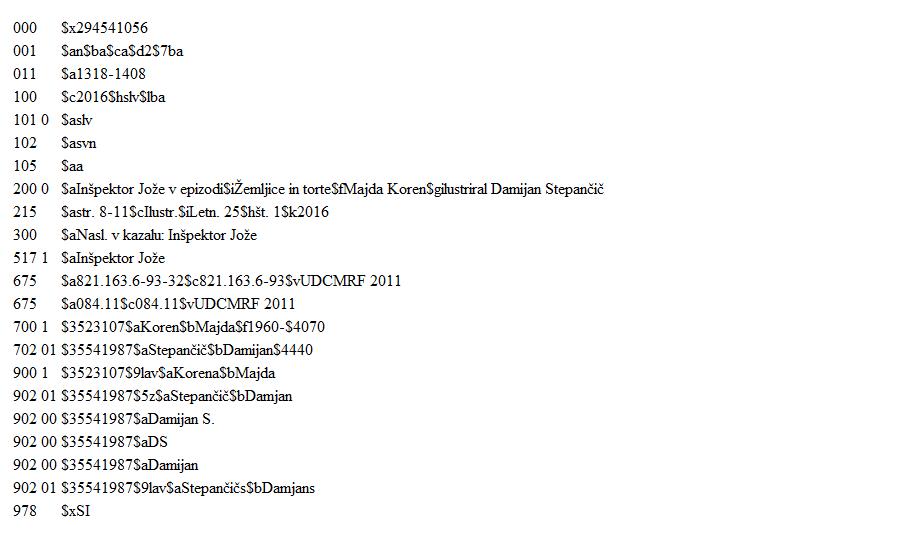
Task: Select the 001 field line $an$ba$ca$d2$7ba
Action: [122, 51]
